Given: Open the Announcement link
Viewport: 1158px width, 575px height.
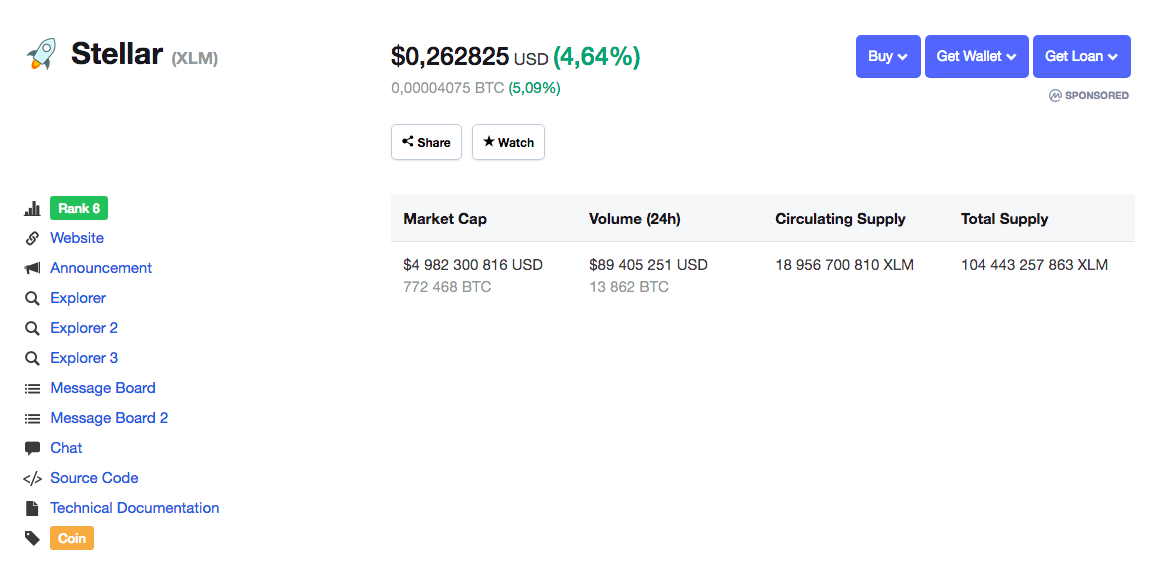Looking at the screenshot, I should point(101,268).
